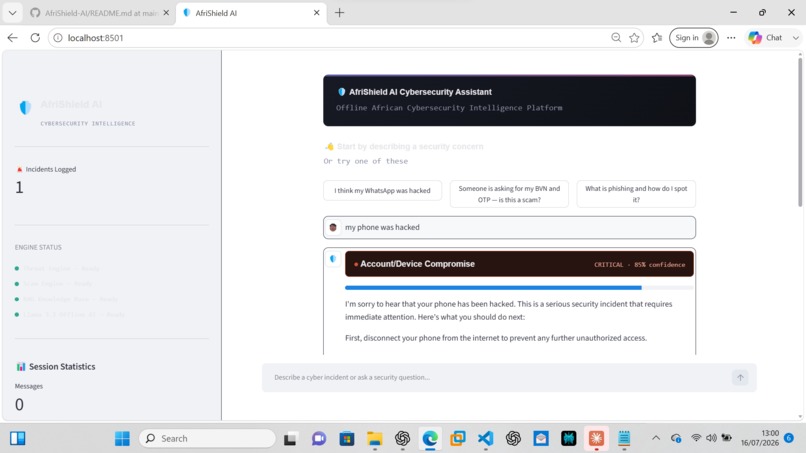Open Visual Studio Code from the taskbar

point(485,439)
